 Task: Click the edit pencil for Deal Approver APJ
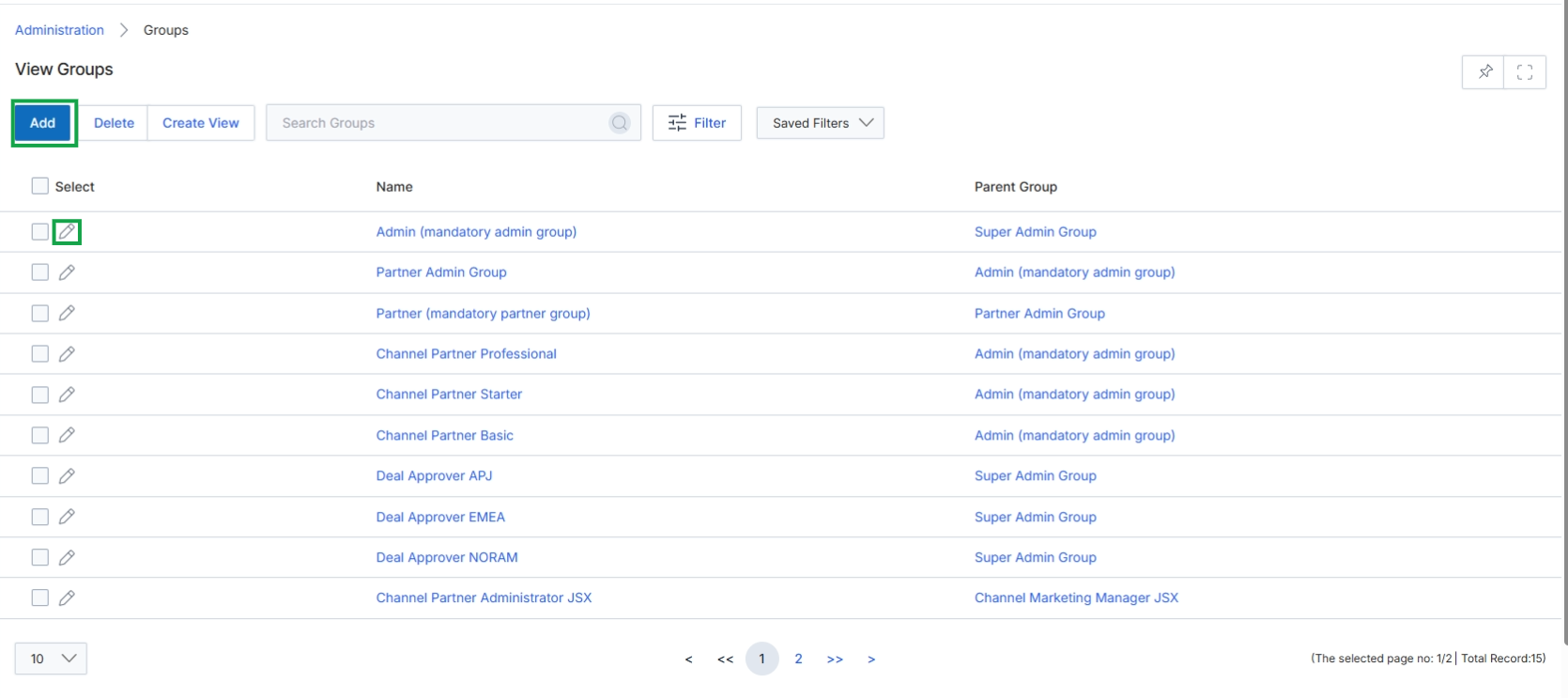67,476
